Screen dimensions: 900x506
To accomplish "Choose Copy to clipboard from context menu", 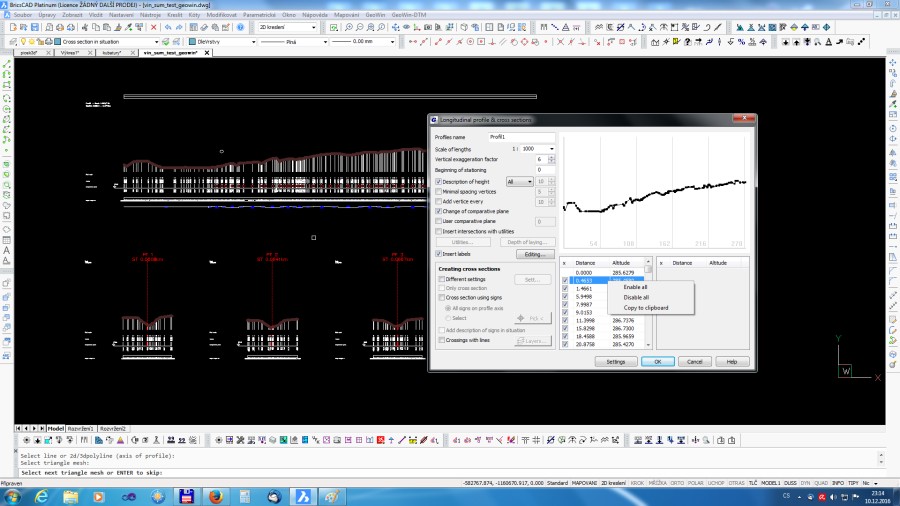I will point(646,308).
